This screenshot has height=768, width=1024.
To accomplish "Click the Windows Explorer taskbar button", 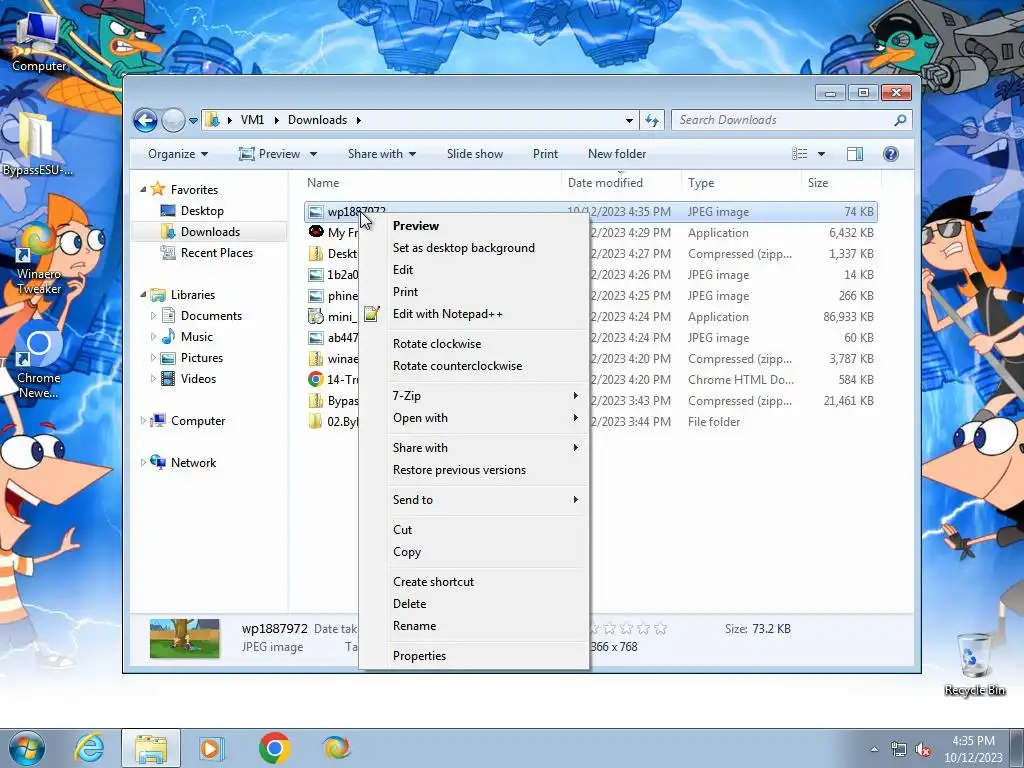I will point(151,748).
